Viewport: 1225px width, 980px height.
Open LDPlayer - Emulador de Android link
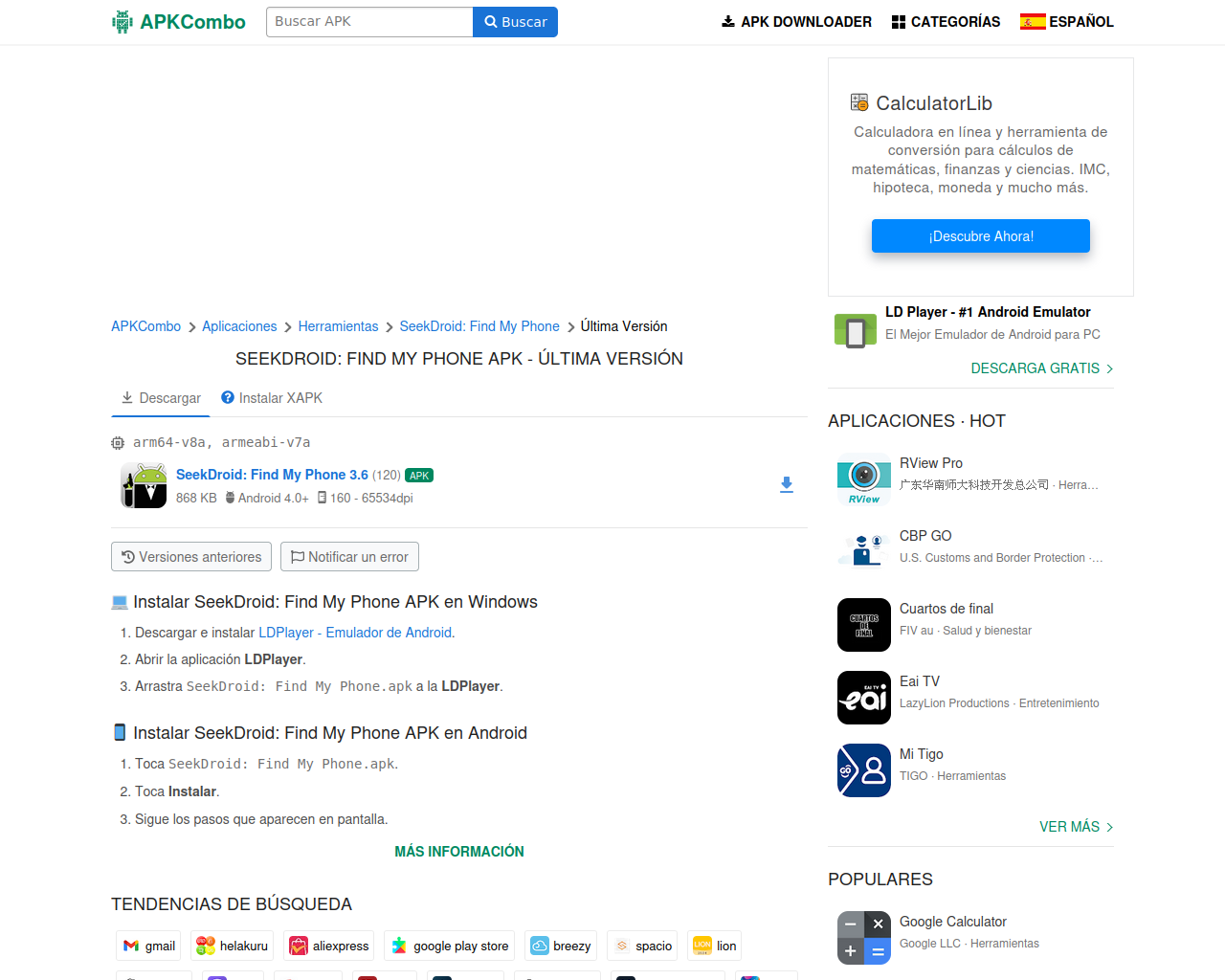point(355,633)
